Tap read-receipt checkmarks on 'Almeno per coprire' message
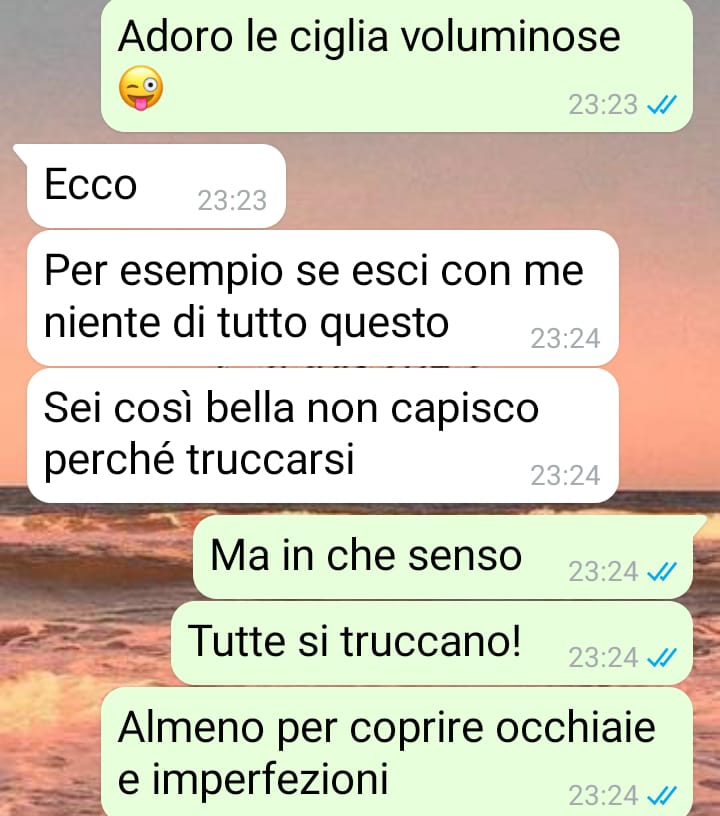 [x=661, y=795]
